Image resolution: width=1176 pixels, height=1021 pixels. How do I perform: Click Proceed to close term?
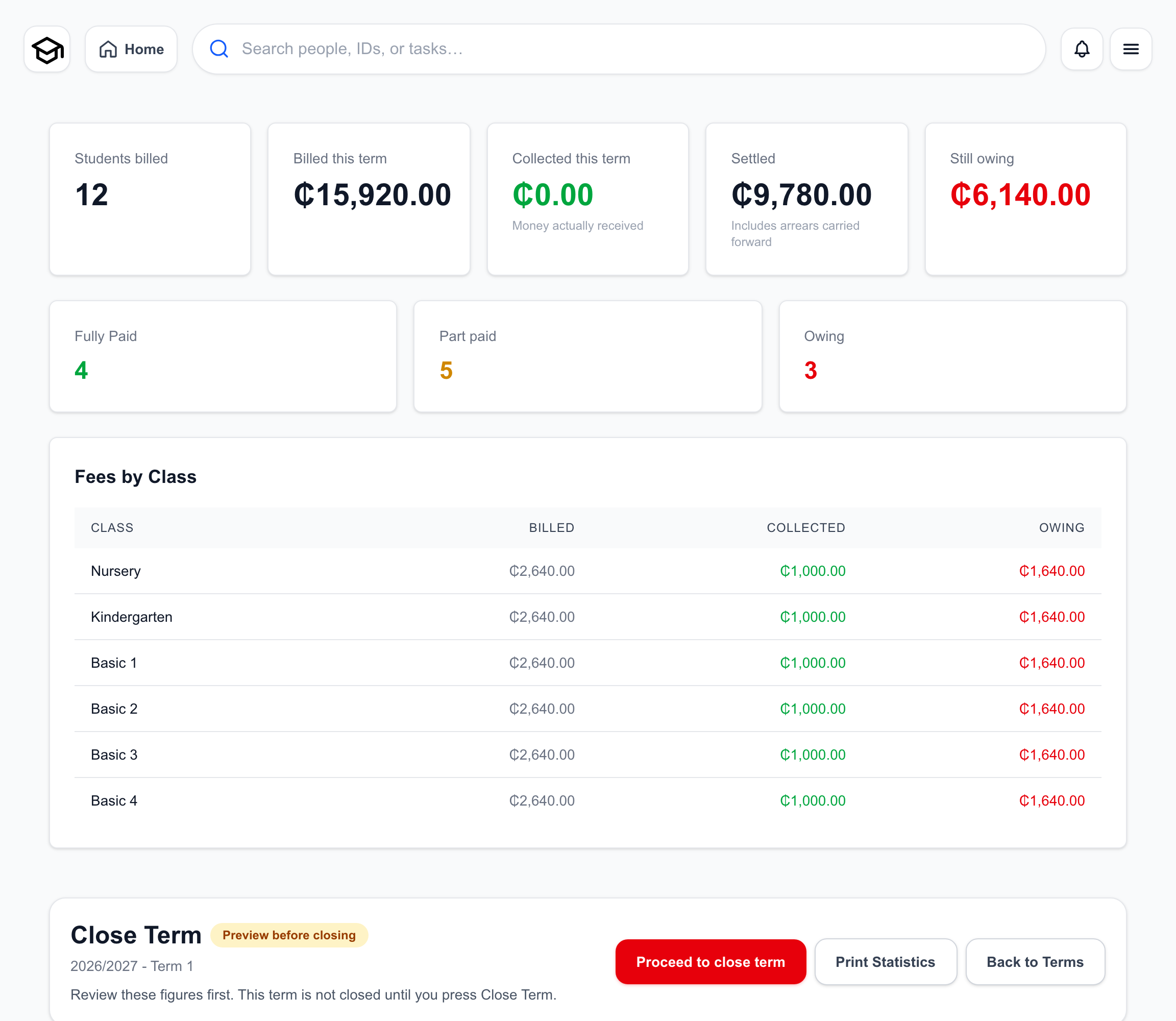[x=710, y=962]
